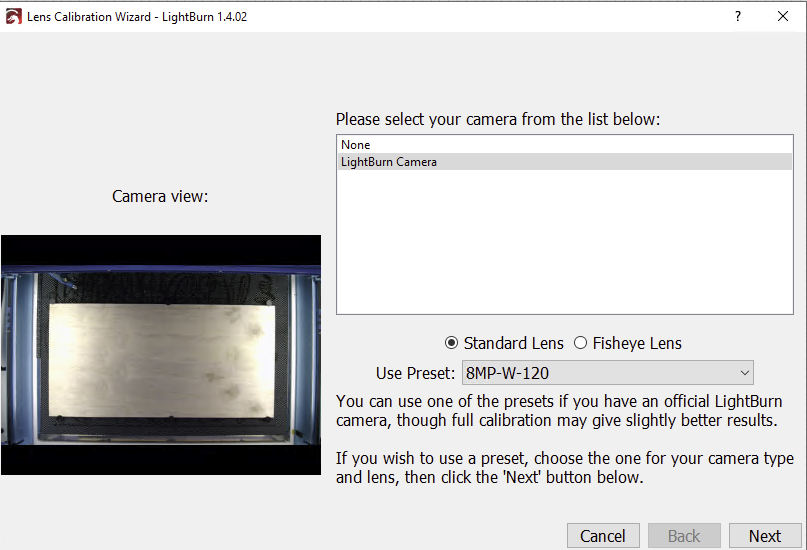This screenshot has width=807, height=550.
Task: Close the Lens Calibration Wizard window
Action: [783, 16]
